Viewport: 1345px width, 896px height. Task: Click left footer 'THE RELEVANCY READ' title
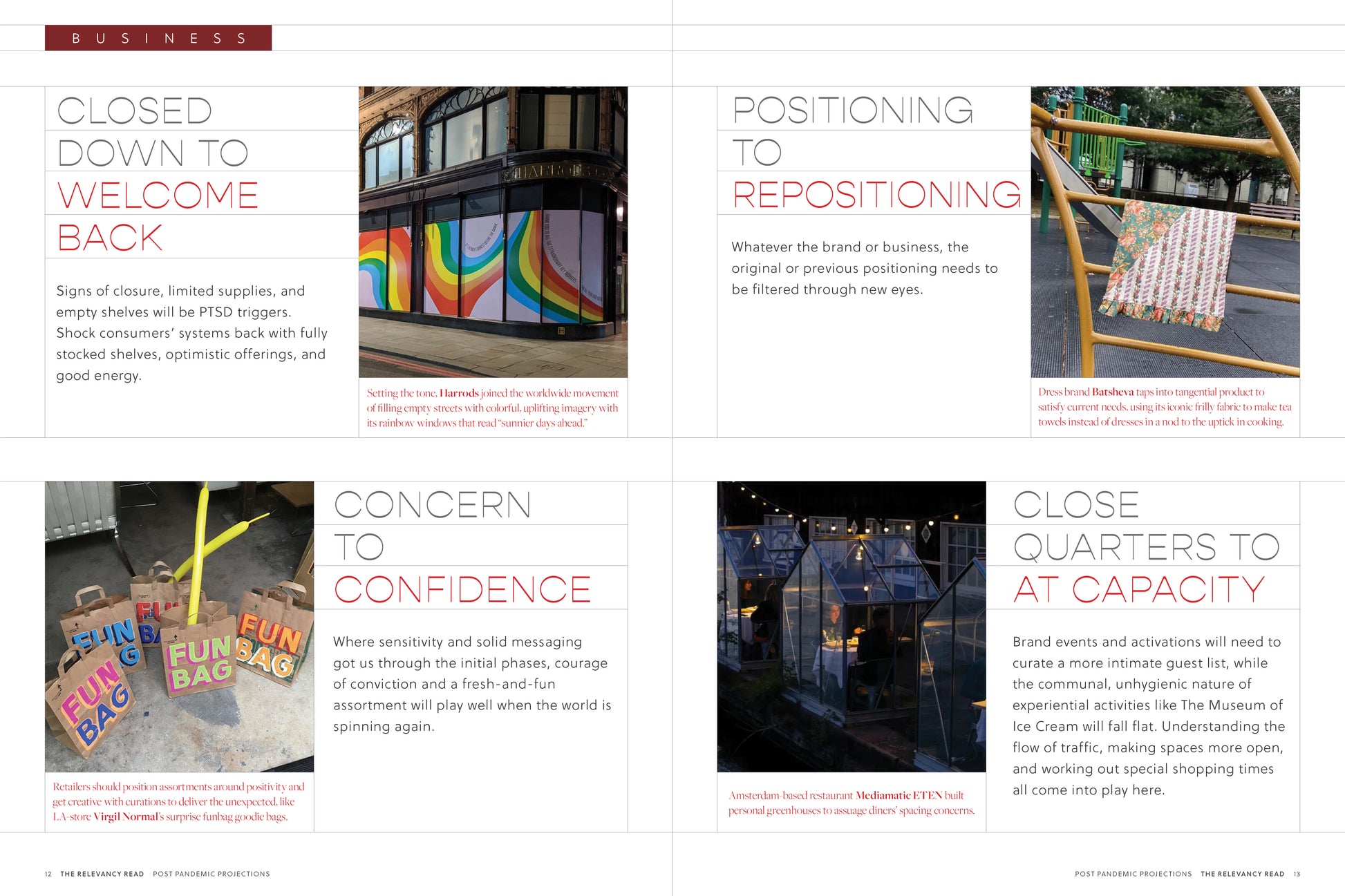pyautogui.click(x=102, y=874)
